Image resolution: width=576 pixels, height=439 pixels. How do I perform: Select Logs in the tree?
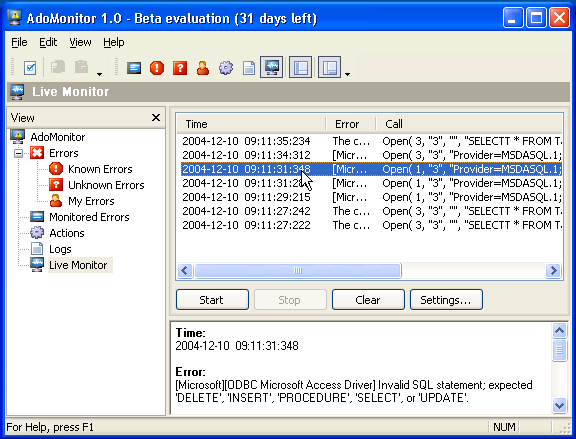tap(60, 249)
